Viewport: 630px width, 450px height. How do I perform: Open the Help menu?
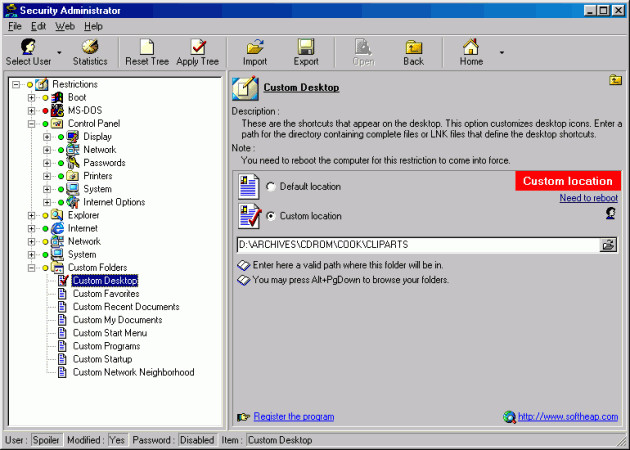pyautogui.click(x=93, y=27)
